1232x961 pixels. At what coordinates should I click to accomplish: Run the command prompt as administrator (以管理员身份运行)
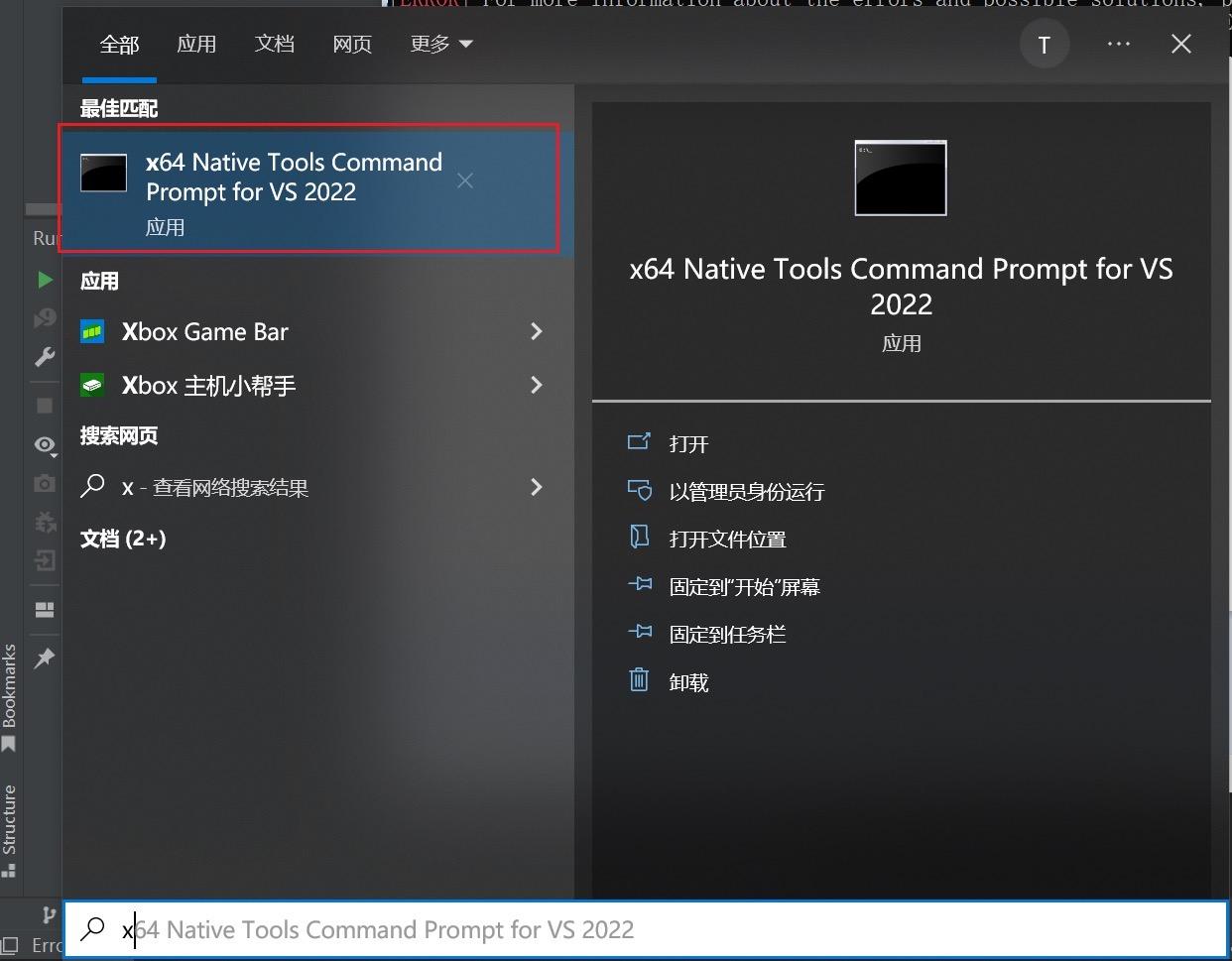745,490
